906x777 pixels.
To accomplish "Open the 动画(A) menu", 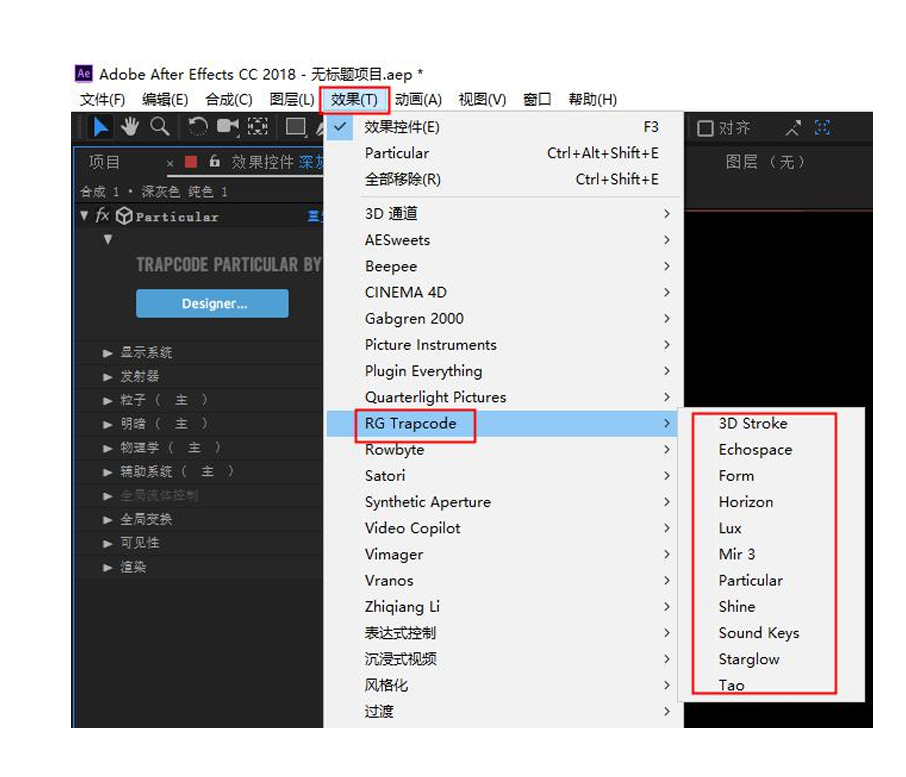I will click(420, 99).
